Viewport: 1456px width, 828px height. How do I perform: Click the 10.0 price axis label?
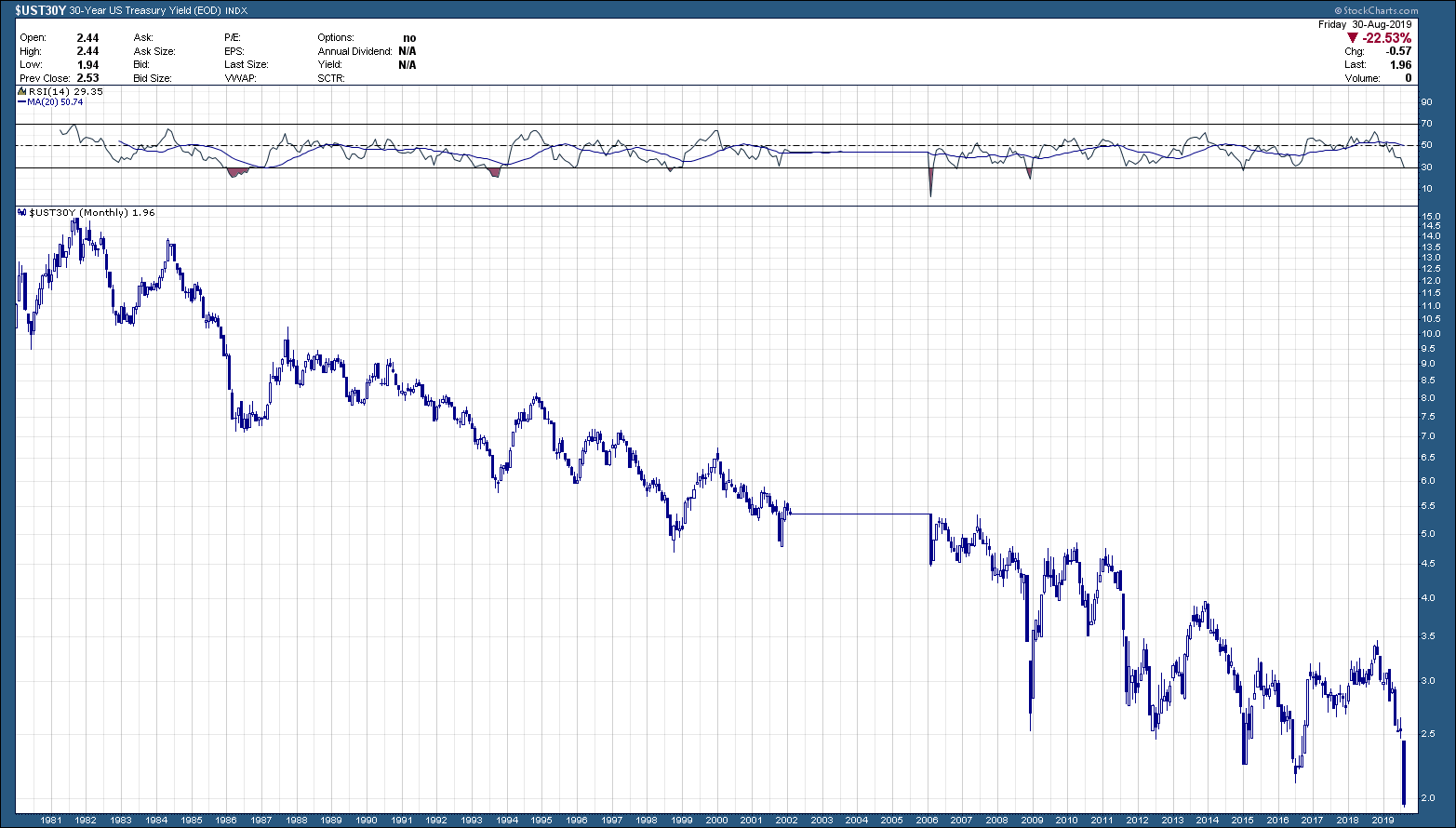[1431, 334]
